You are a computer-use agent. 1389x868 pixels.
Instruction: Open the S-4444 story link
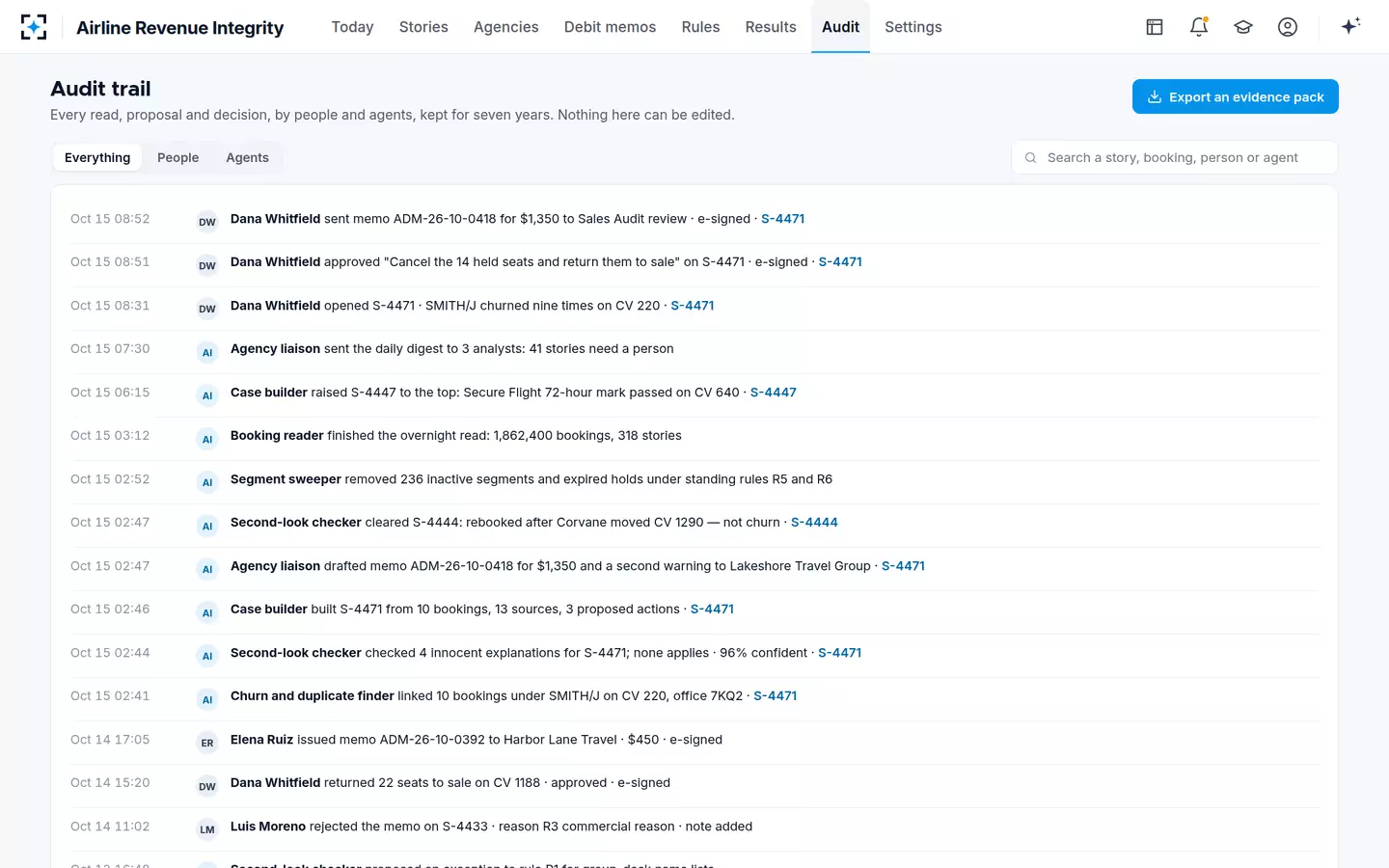pos(814,523)
